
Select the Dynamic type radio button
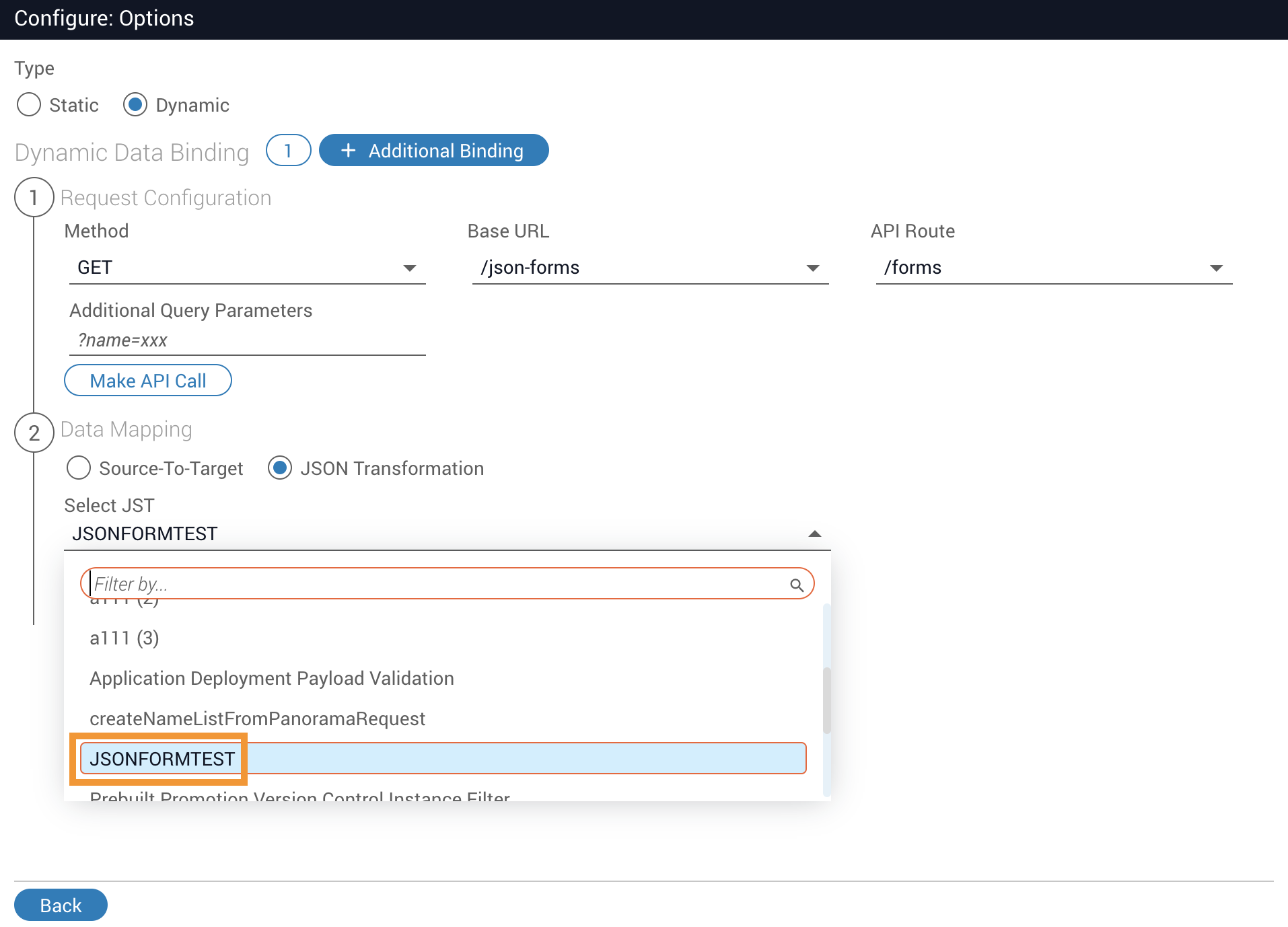click(x=135, y=105)
